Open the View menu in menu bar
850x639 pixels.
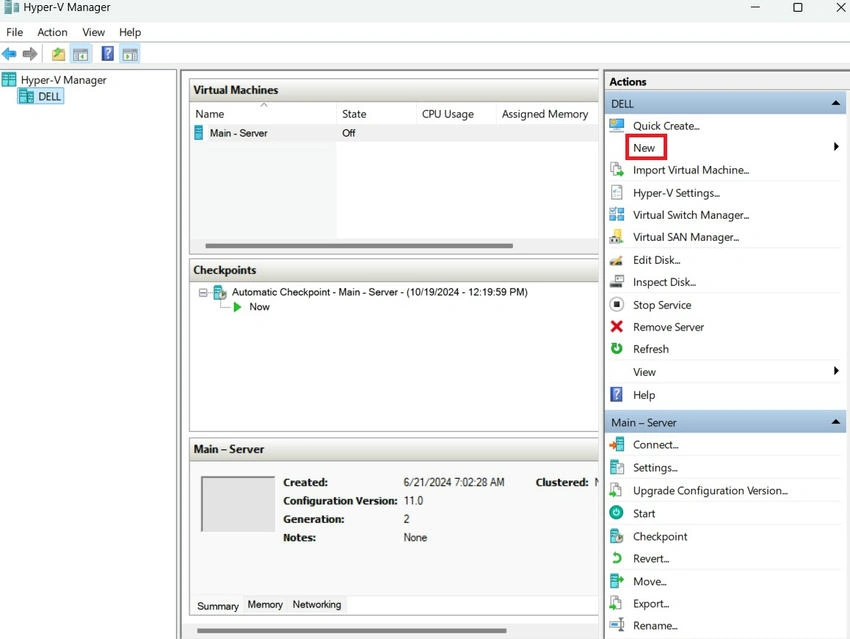(93, 32)
